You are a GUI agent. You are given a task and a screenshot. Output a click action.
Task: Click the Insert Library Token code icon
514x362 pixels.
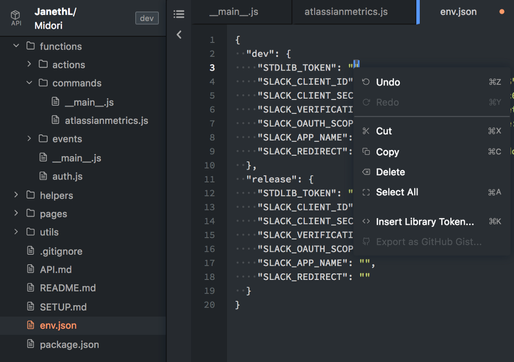click(x=366, y=221)
